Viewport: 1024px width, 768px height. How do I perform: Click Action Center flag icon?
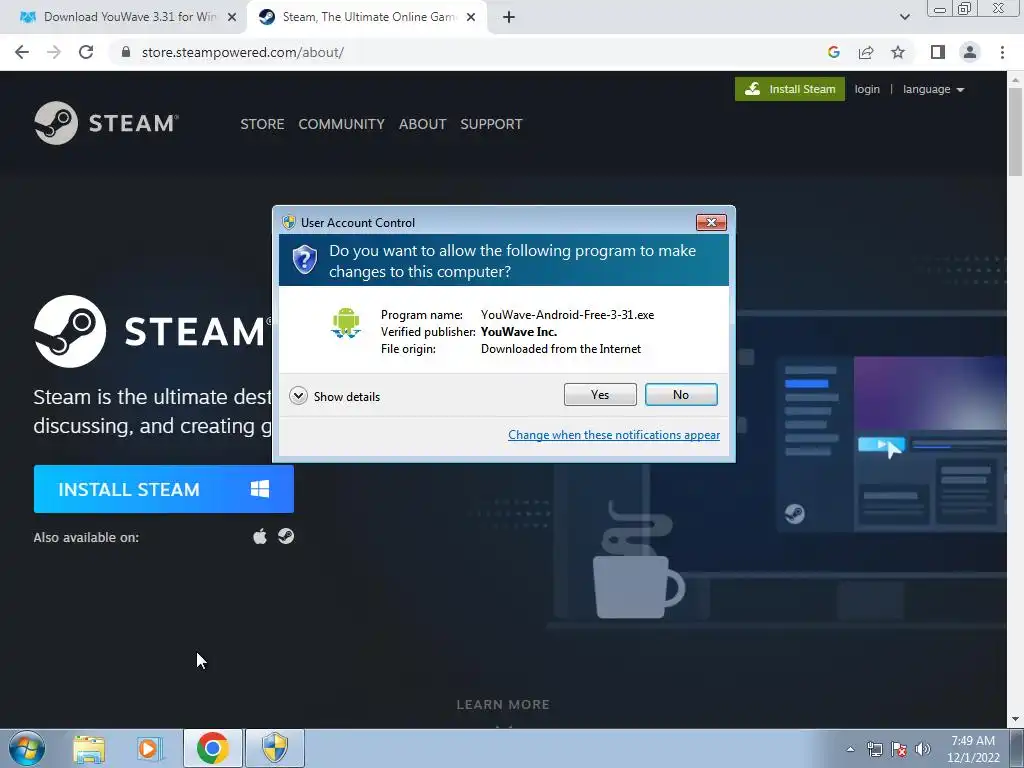pos(899,749)
